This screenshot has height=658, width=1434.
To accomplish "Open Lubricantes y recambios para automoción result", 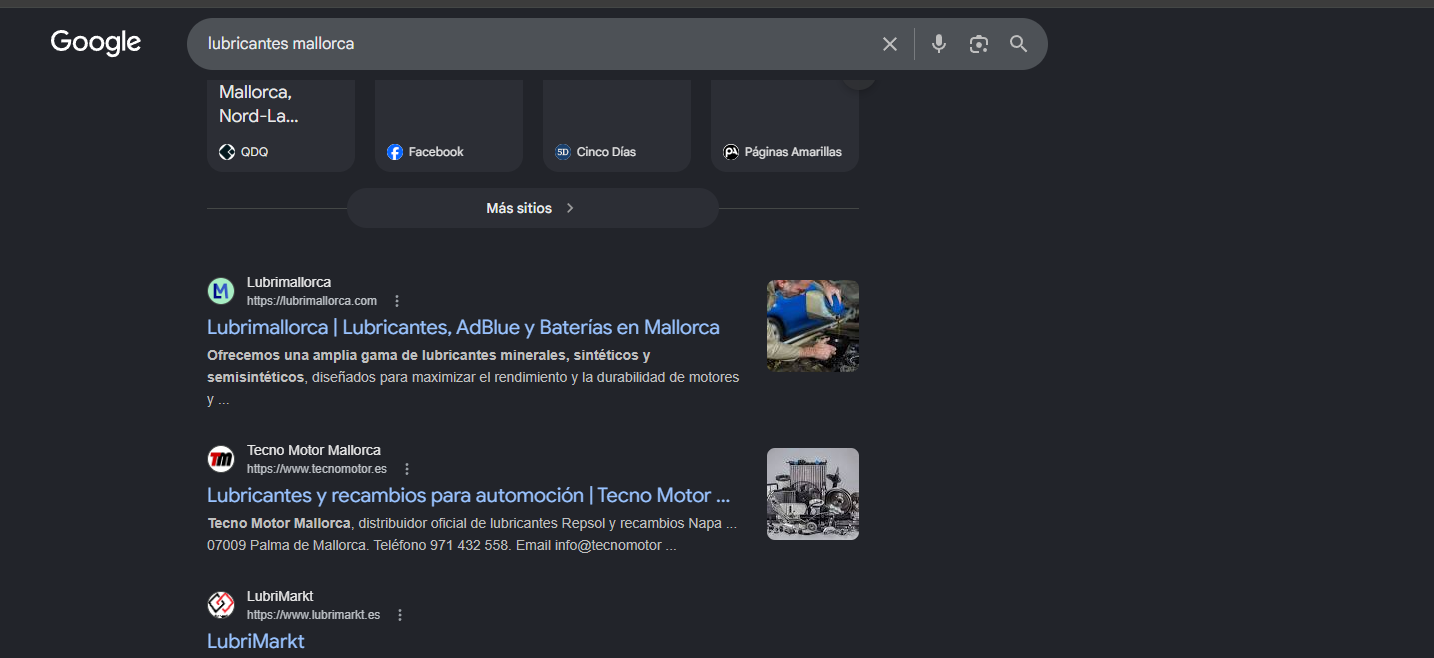I will pos(469,495).
